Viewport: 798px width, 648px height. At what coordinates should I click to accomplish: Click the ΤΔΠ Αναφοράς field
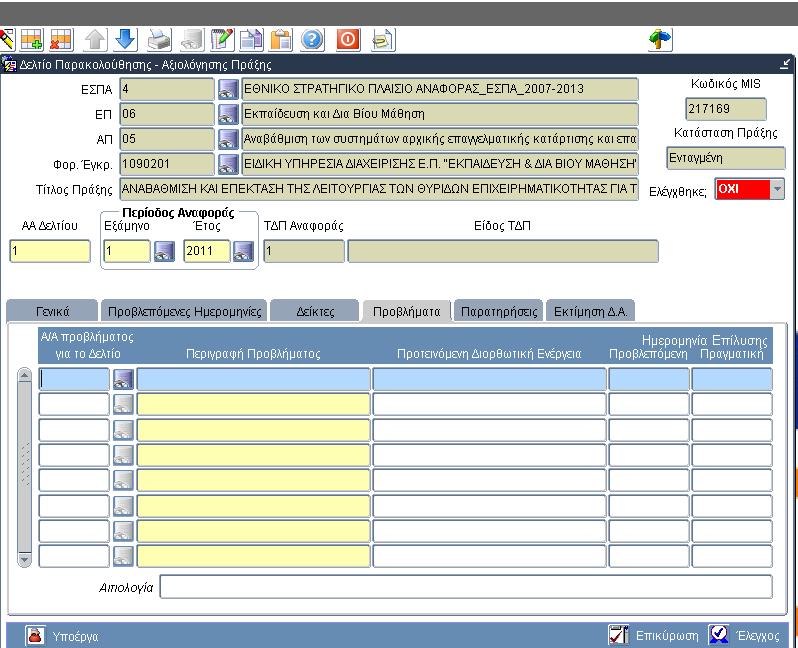click(304, 251)
